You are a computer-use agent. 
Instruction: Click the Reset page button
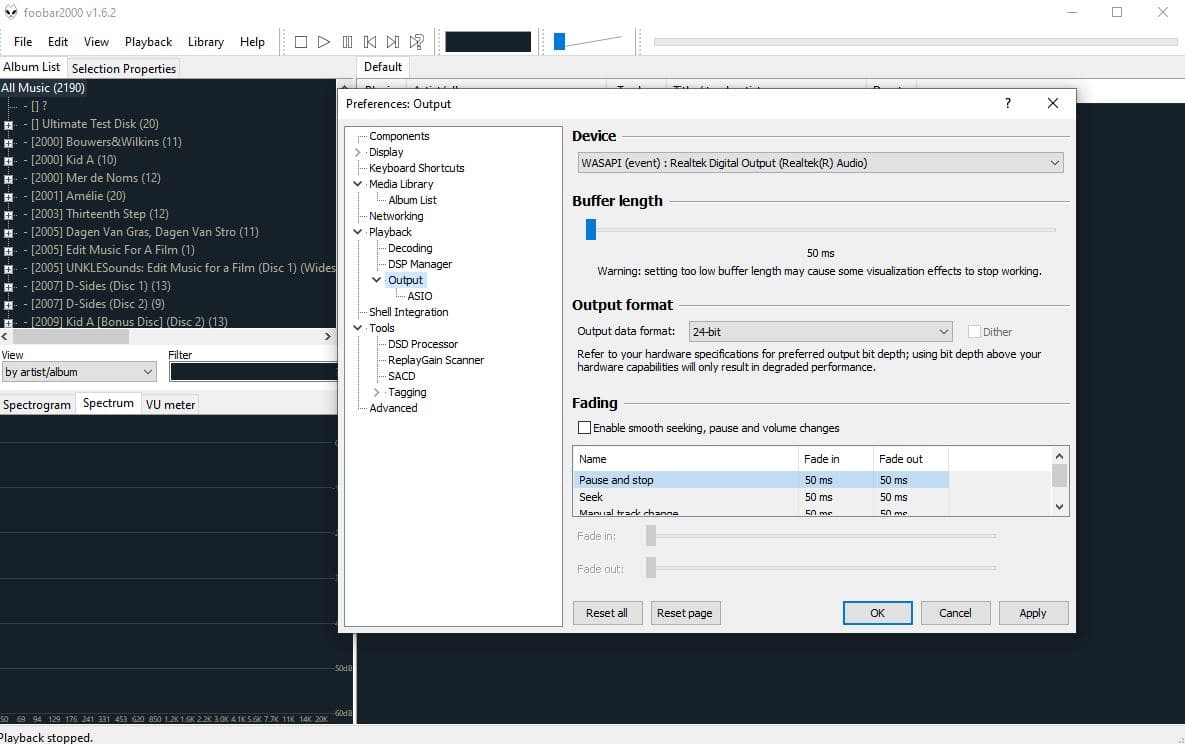point(685,612)
